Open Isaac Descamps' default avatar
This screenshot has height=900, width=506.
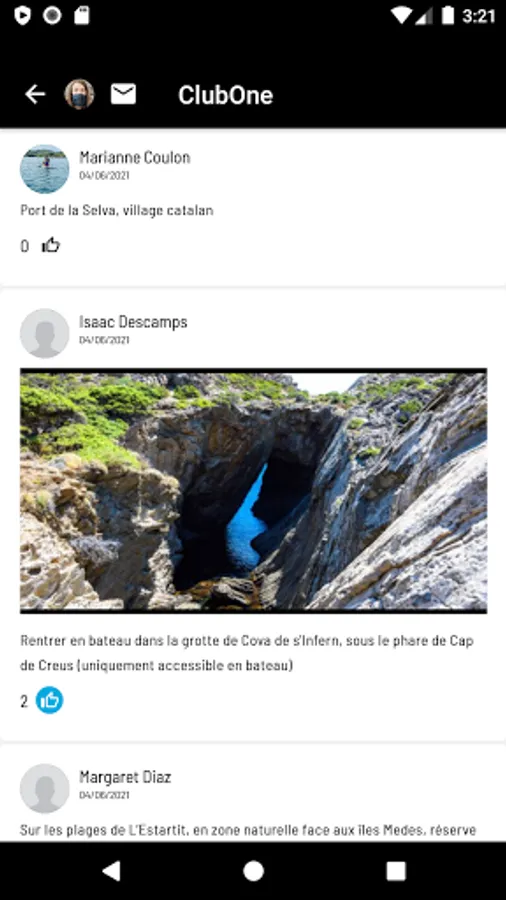45,333
